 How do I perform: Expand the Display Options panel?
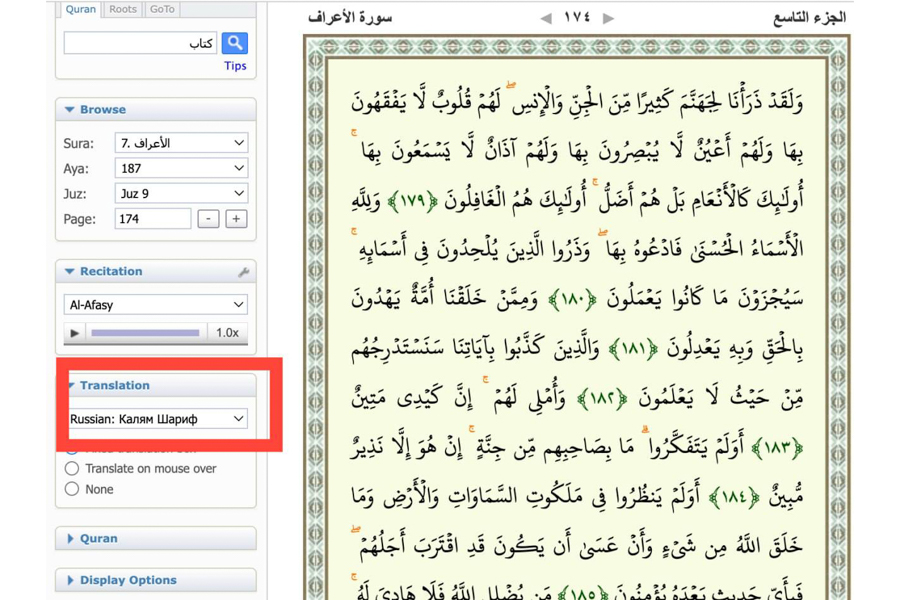(156, 580)
